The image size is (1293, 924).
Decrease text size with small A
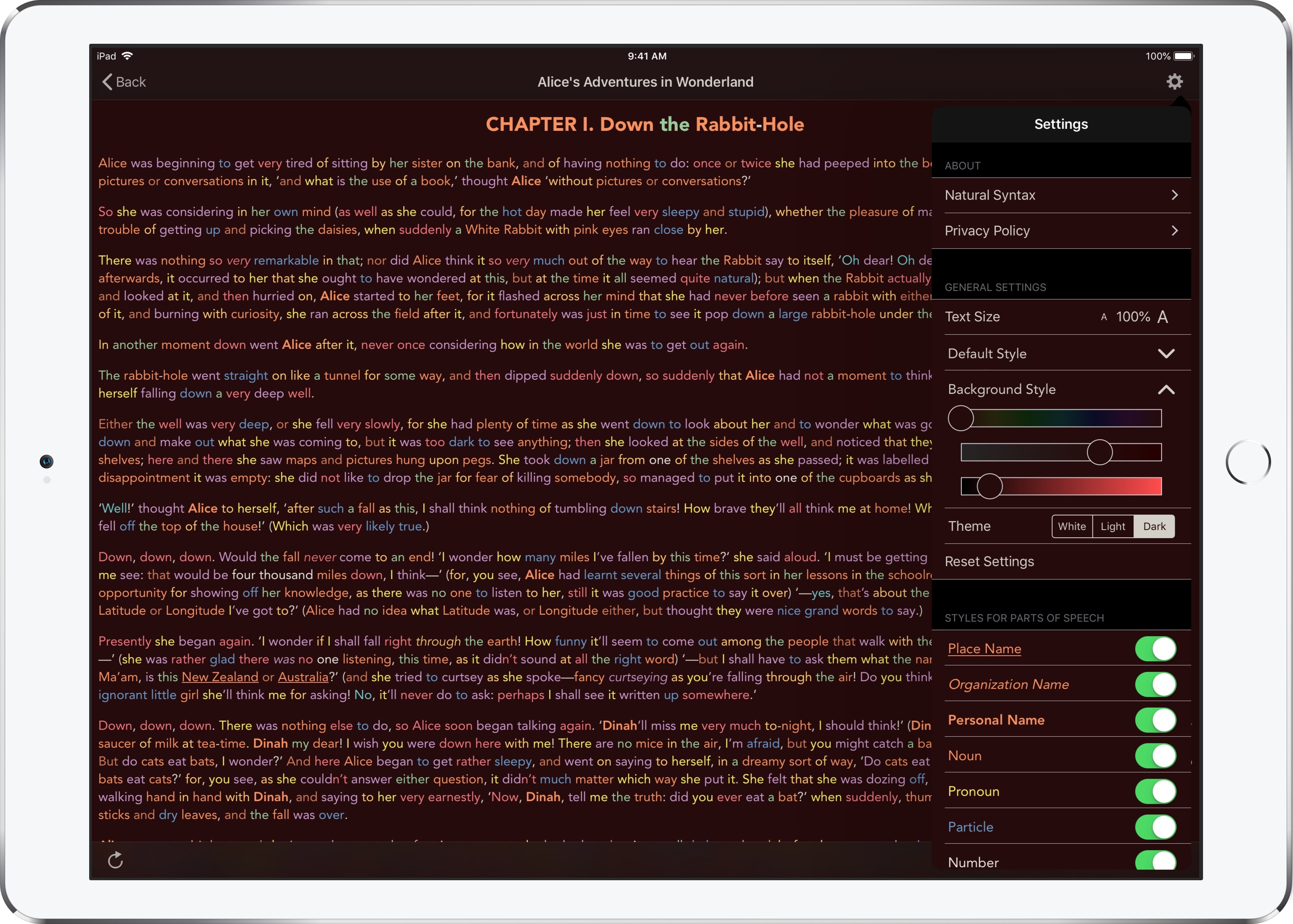(x=1103, y=317)
